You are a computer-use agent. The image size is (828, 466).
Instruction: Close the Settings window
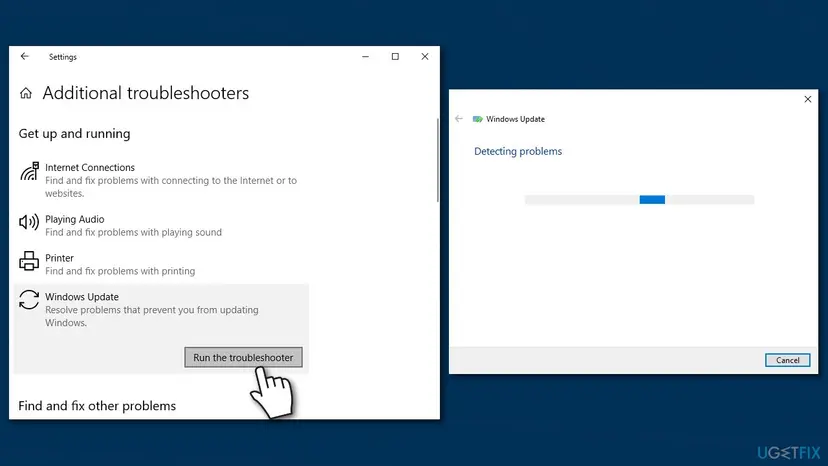(x=425, y=57)
